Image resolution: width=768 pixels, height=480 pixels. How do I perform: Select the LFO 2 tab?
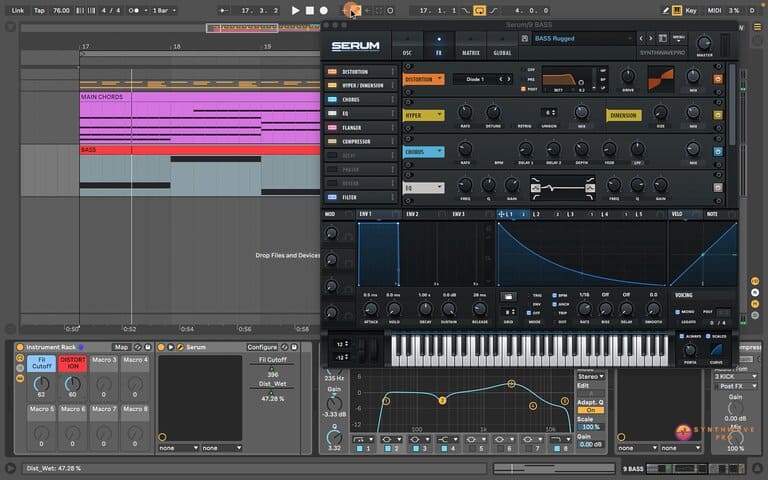(536, 214)
